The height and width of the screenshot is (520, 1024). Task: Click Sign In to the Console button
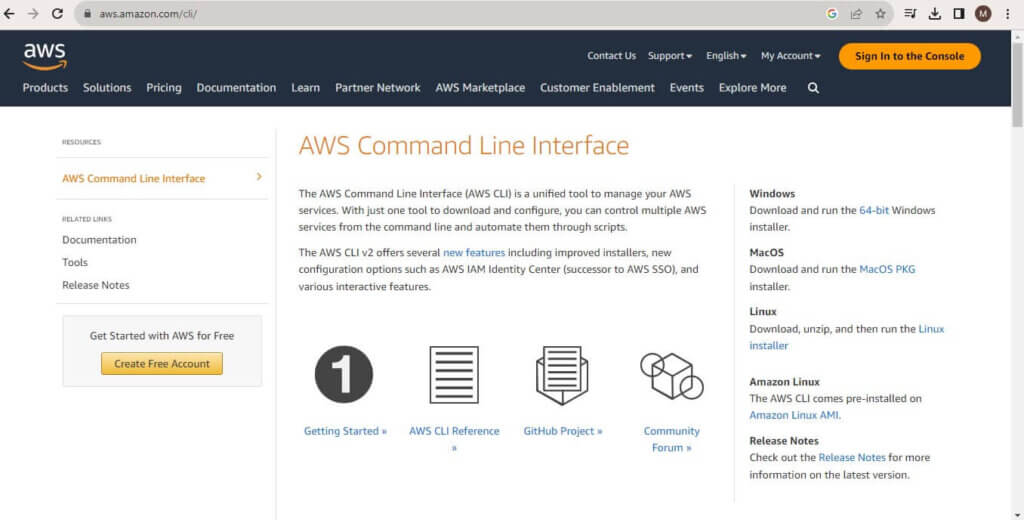910,56
